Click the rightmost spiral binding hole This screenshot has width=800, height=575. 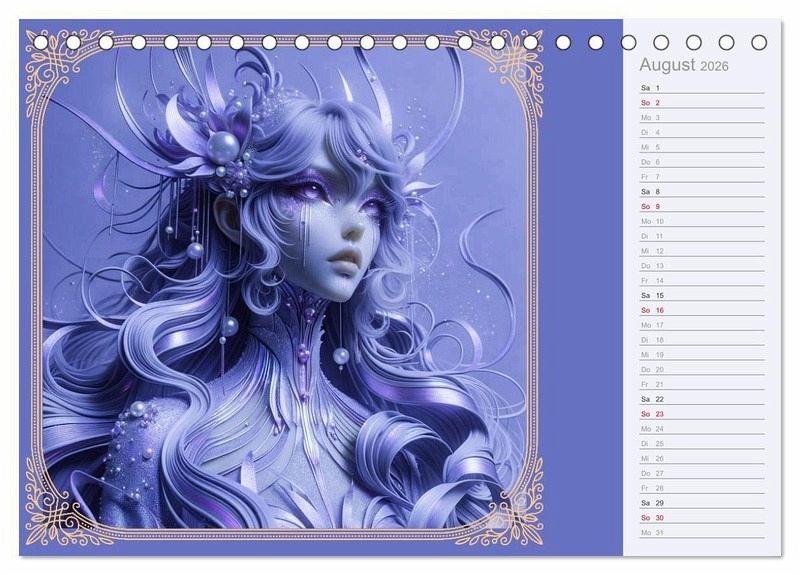tap(759, 43)
